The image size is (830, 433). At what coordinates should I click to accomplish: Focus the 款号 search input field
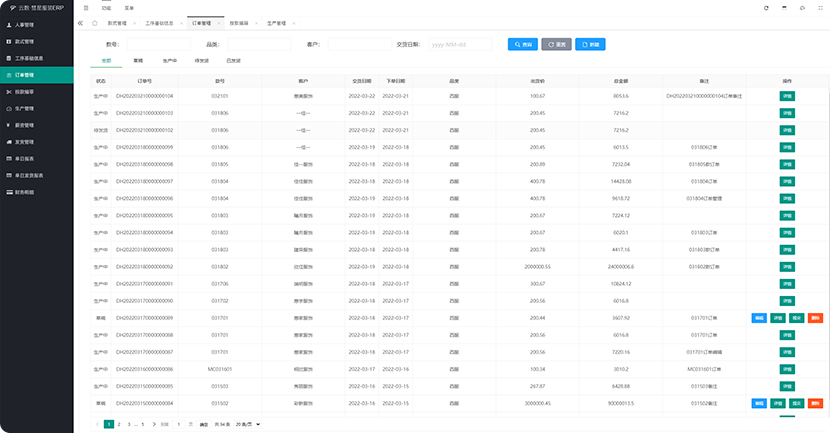159,44
